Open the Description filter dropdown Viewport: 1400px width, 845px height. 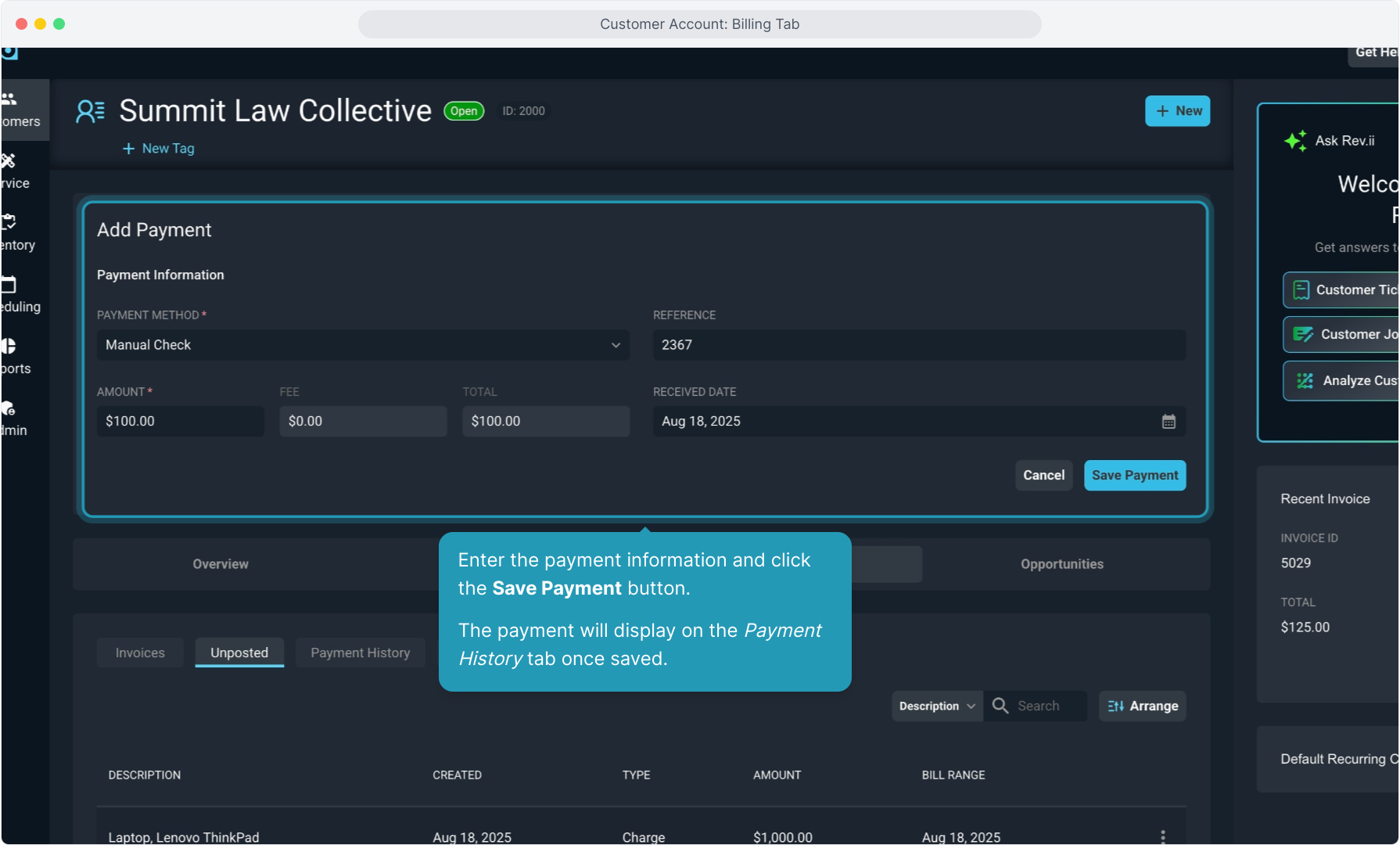[937, 706]
